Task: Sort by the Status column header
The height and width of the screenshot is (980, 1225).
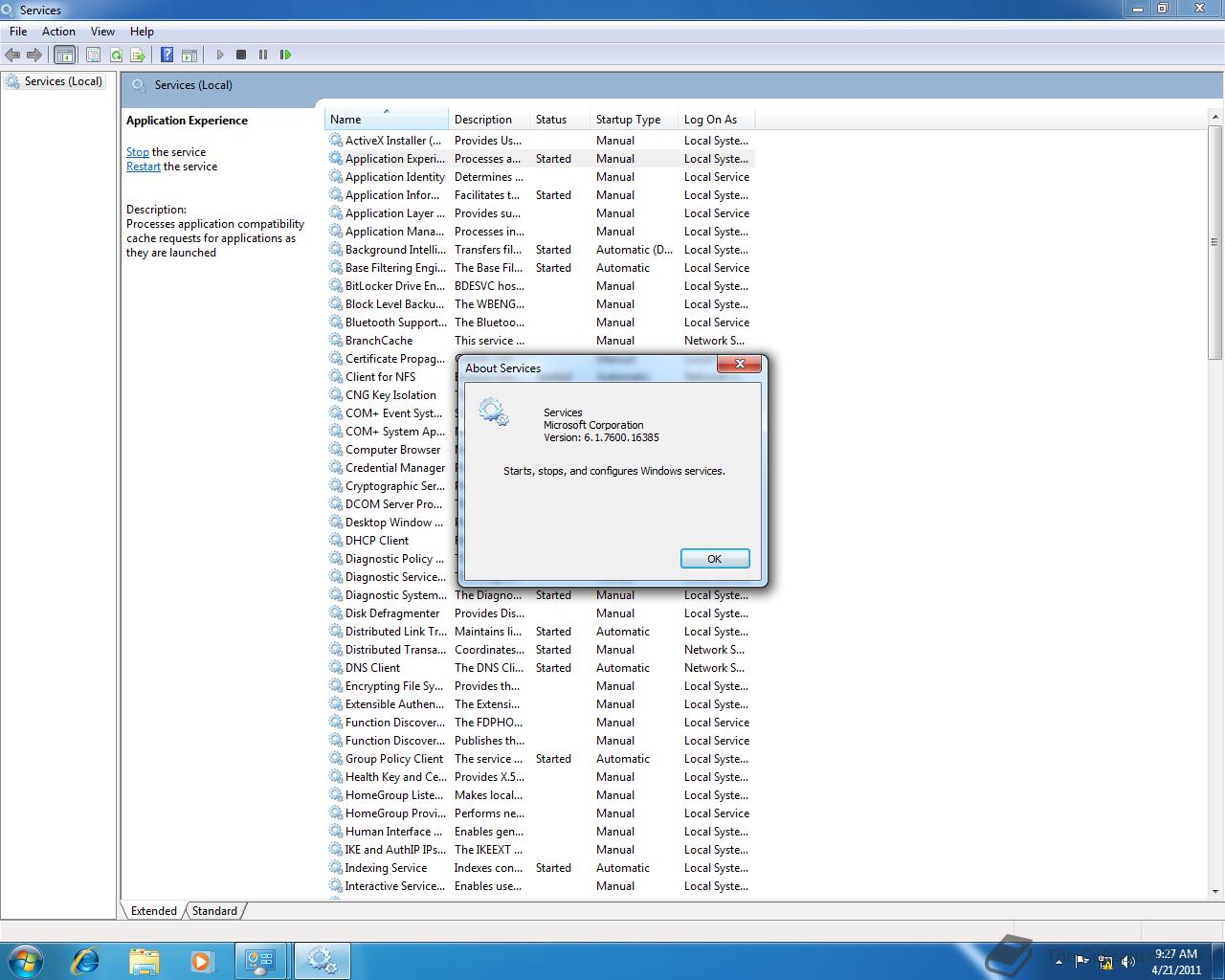Action: click(560, 120)
